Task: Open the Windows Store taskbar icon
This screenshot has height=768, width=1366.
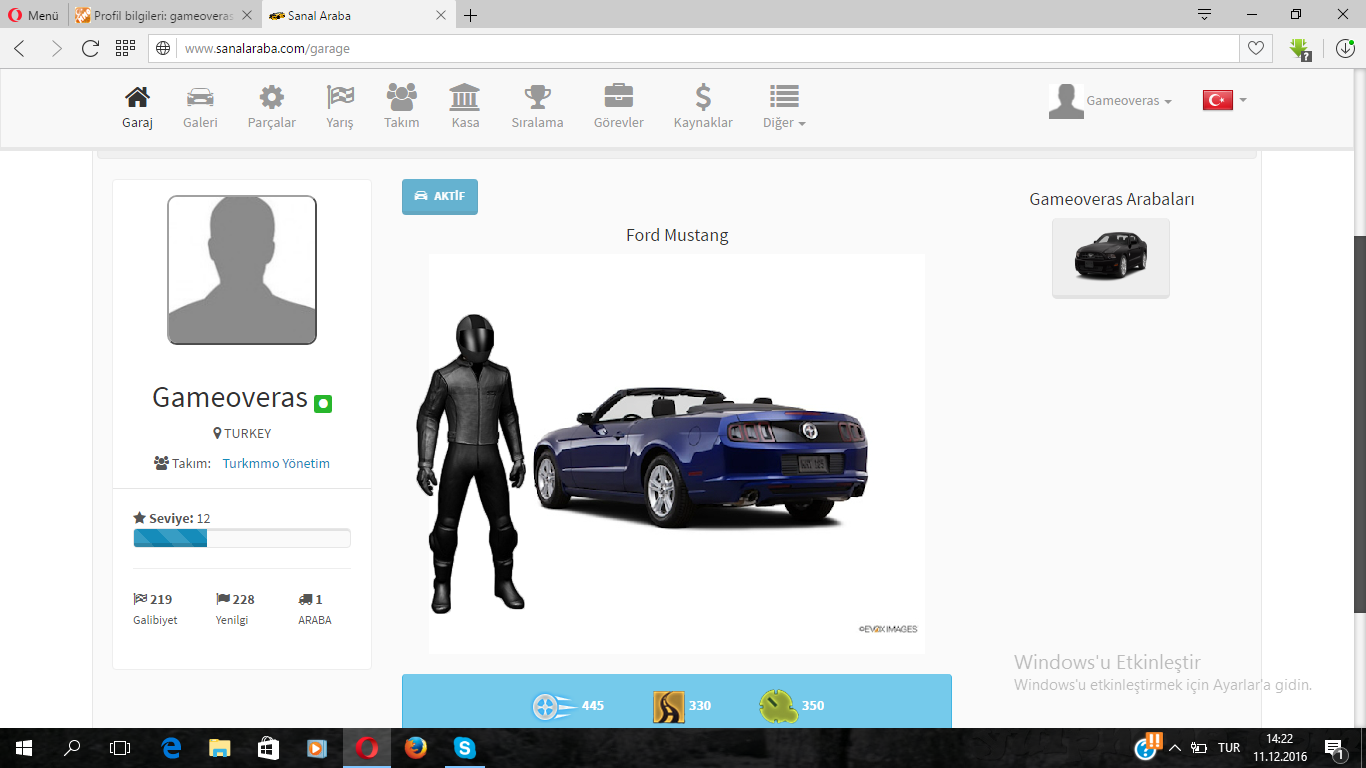Action: pos(268,748)
